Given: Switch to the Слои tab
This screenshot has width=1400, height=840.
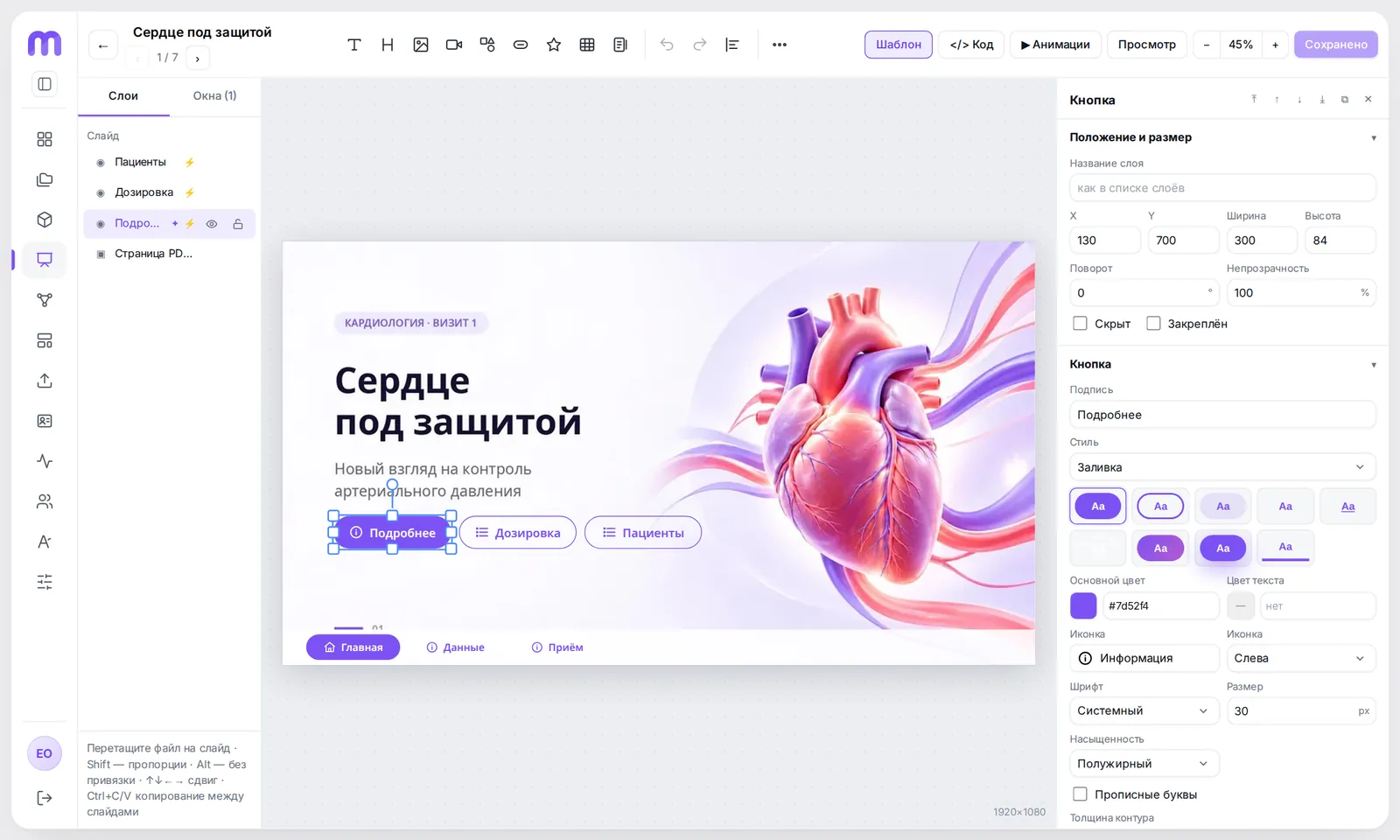Looking at the screenshot, I should [123, 96].
